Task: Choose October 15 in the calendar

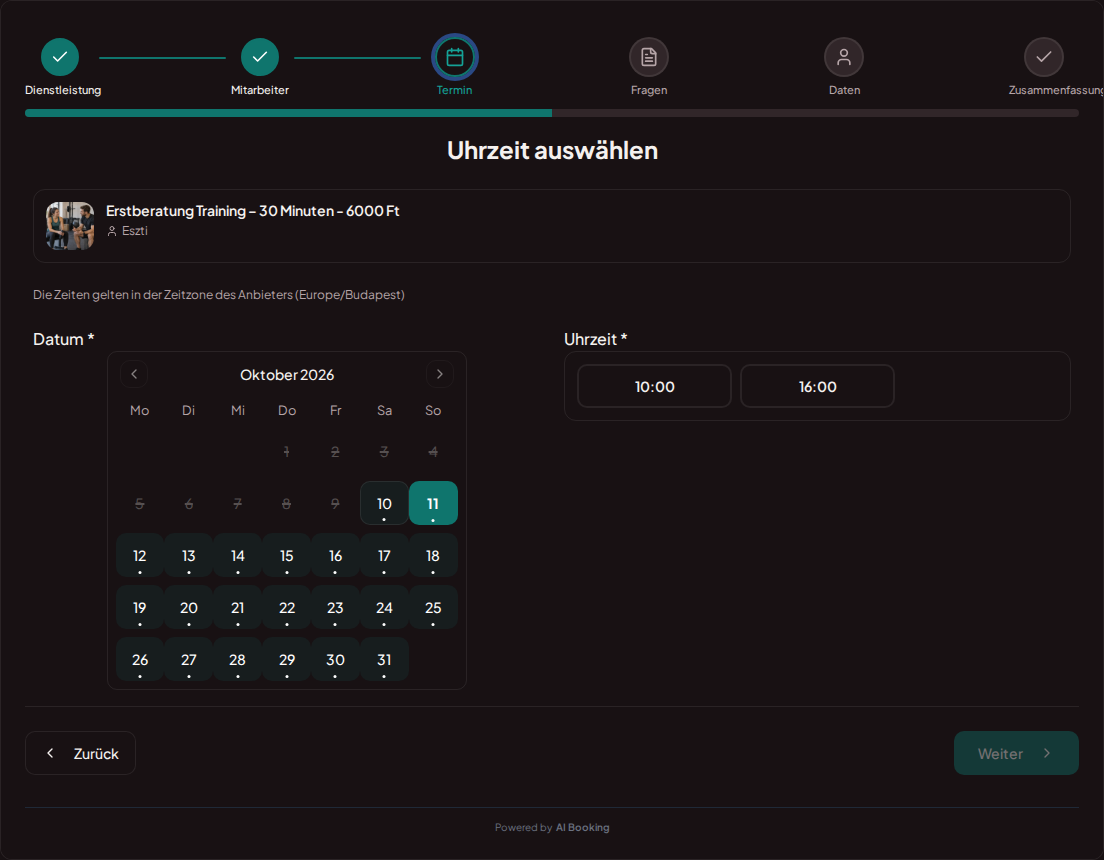Action: point(287,555)
